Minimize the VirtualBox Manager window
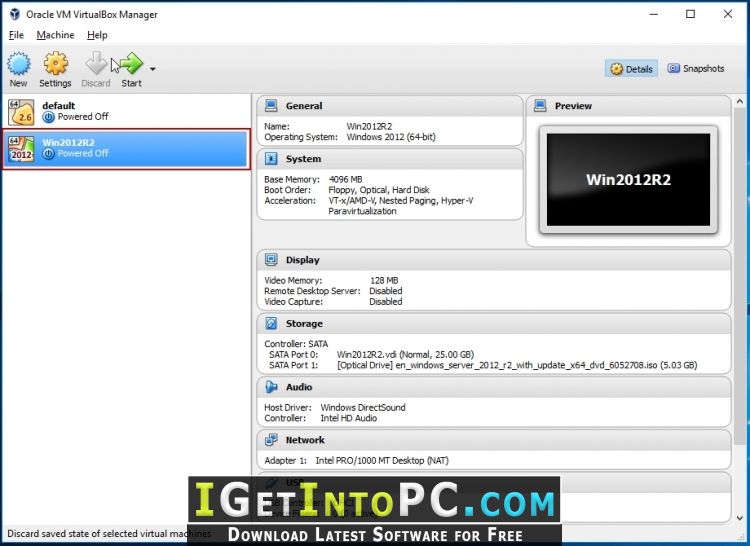The width and height of the screenshot is (750, 546). [654, 14]
